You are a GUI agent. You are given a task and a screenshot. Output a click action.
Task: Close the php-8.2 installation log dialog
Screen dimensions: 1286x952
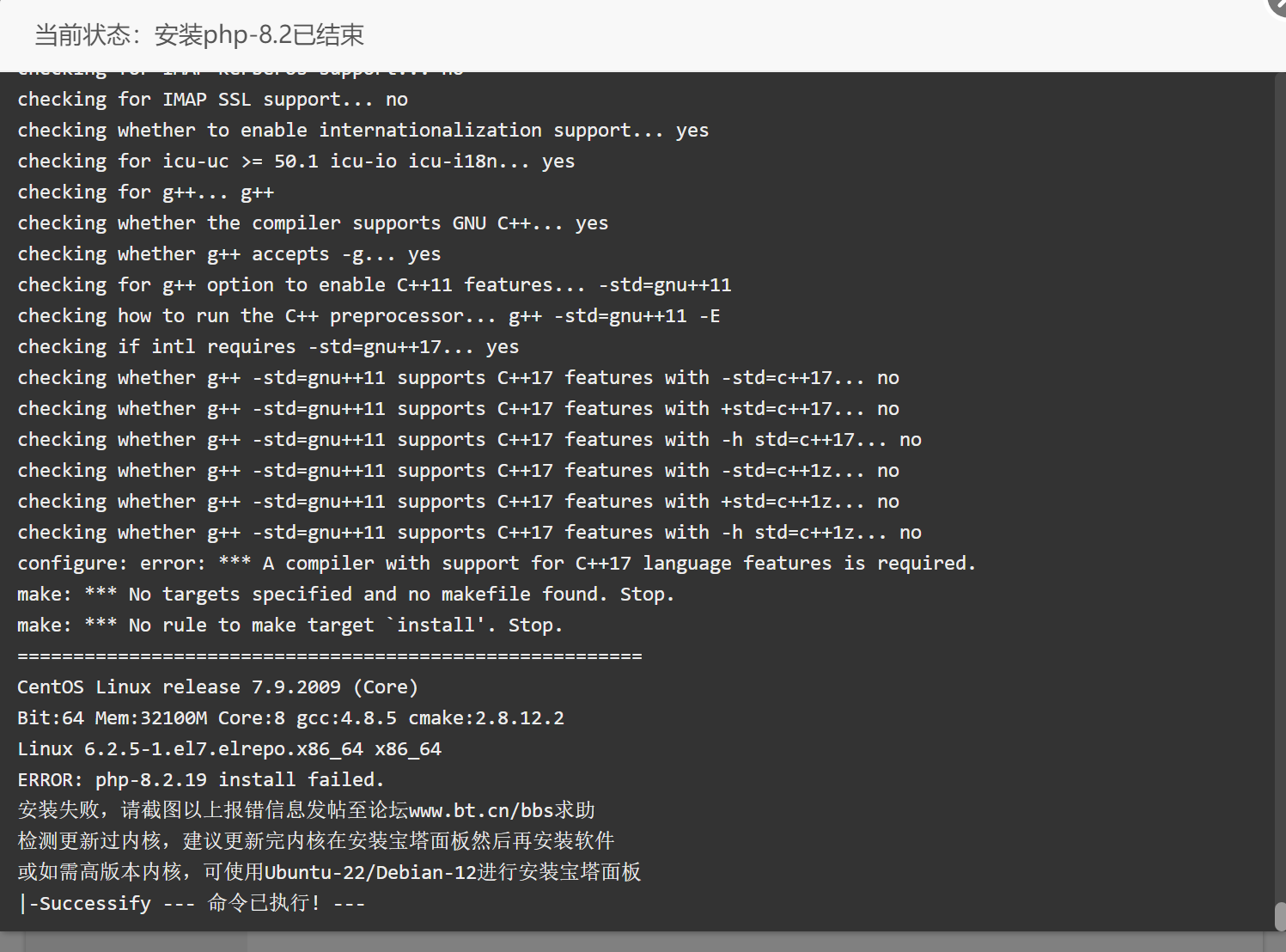(1278, 5)
